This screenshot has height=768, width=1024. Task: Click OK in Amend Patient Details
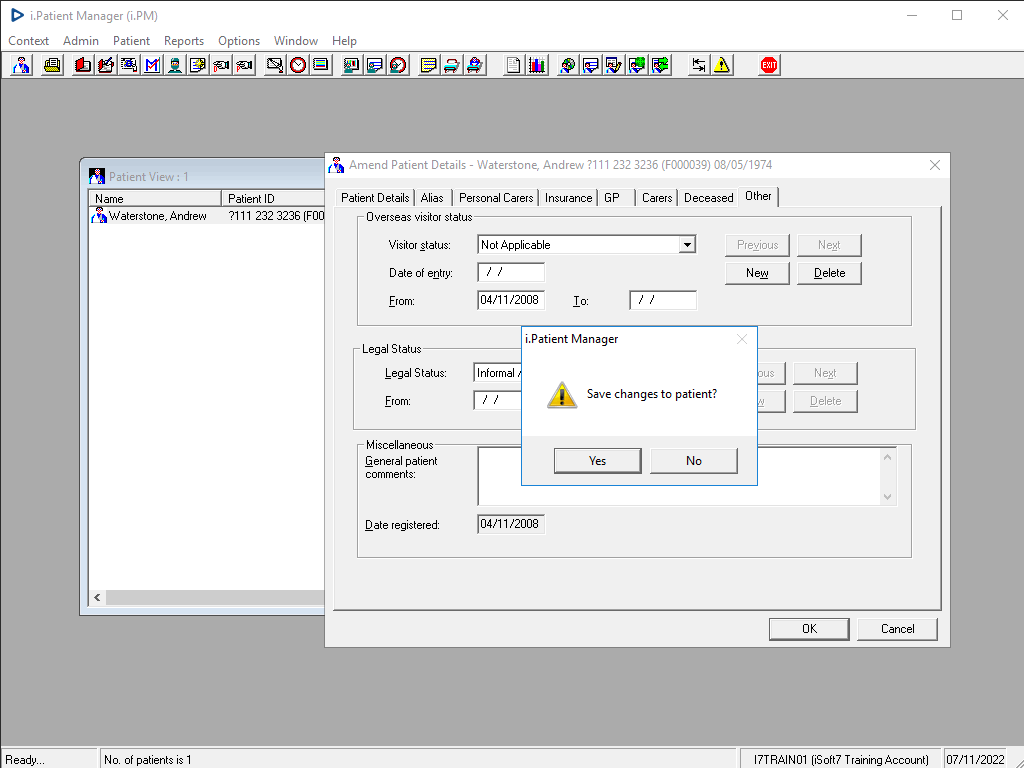[809, 629]
